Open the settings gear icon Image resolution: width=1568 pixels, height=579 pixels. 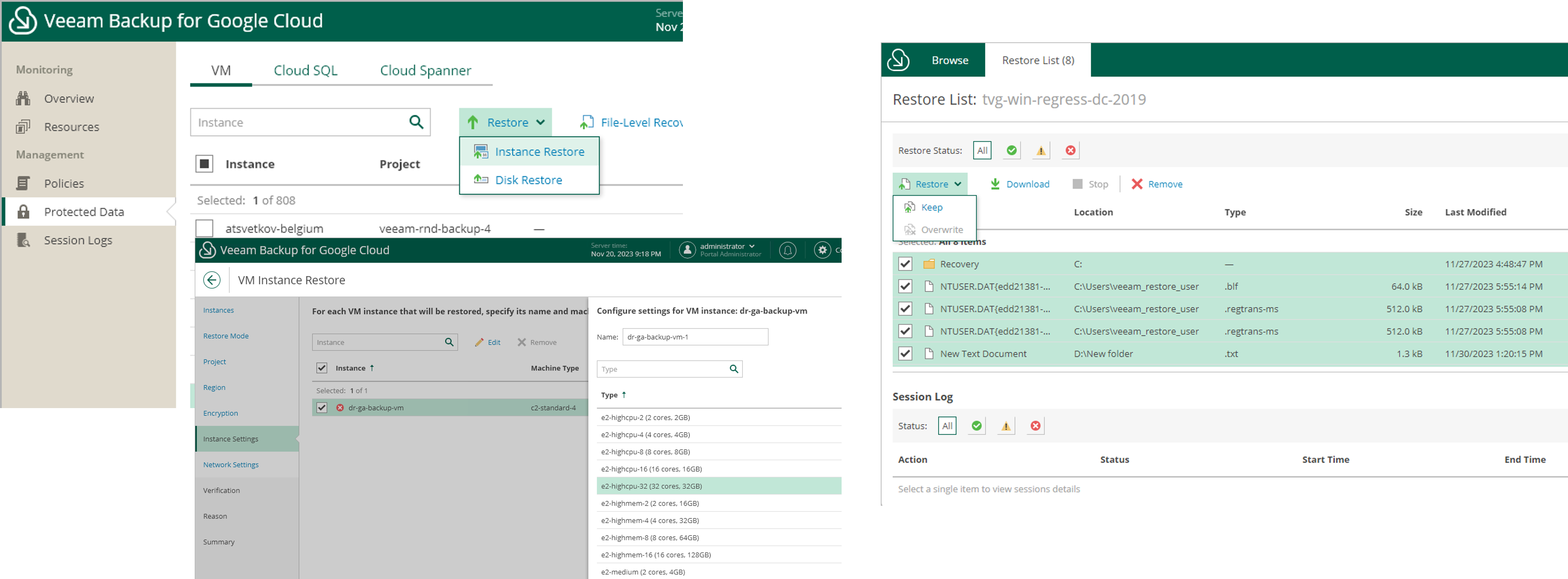(822, 250)
